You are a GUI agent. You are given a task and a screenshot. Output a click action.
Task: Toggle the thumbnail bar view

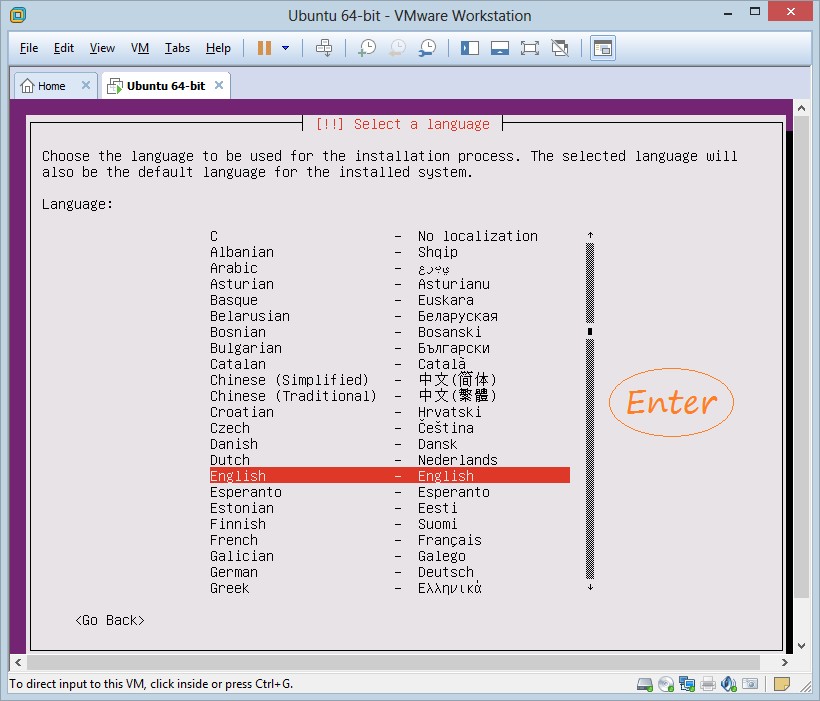499,48
